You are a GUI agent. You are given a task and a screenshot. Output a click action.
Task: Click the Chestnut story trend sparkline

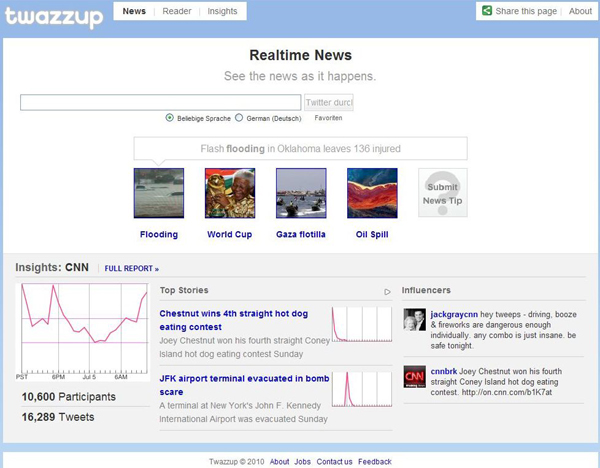pos(362,324)
